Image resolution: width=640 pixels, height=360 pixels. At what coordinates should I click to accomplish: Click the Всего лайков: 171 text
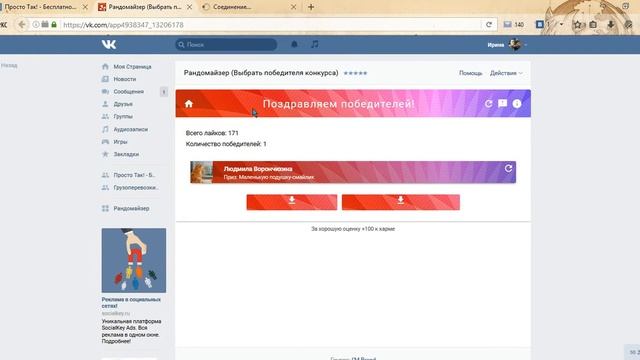pyautogui.click(x=212, y=133)
